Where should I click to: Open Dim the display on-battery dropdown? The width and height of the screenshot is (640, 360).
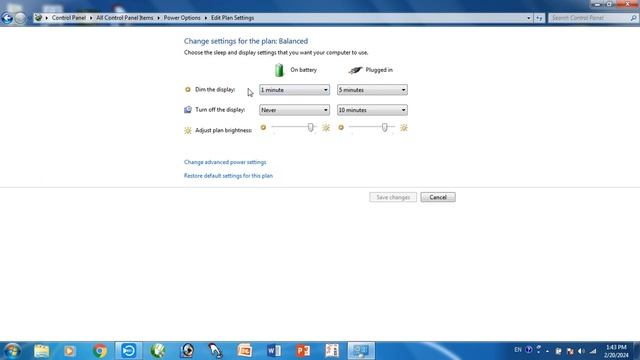[x=294, y=90]
